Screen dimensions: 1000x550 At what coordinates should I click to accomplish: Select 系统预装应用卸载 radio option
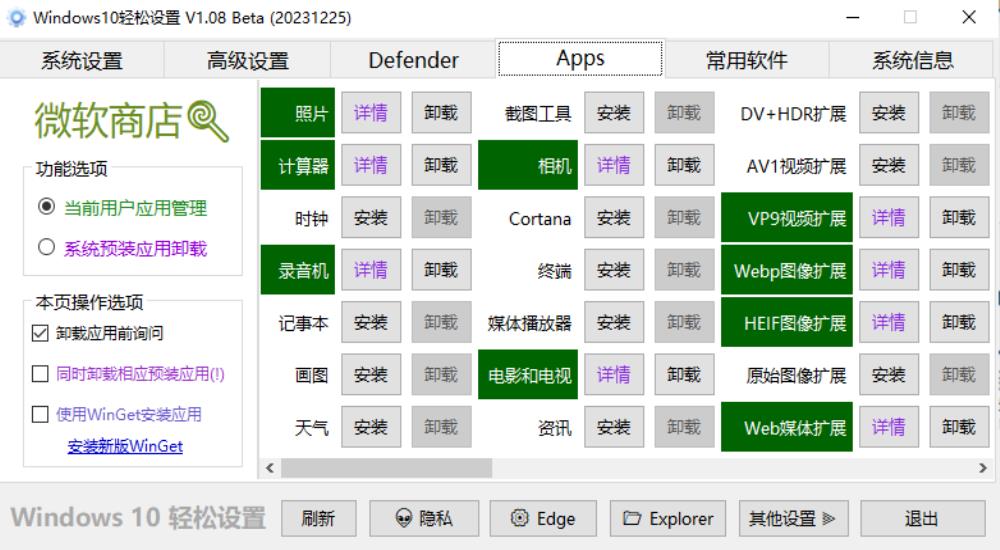point(46,248)
